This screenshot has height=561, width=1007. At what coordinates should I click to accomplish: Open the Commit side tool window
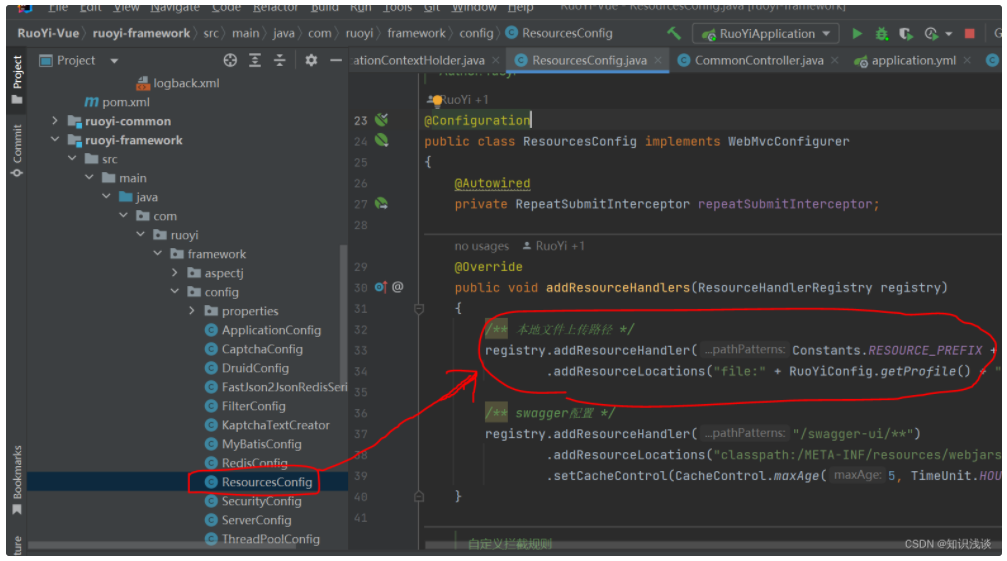(x=17, y=151)
